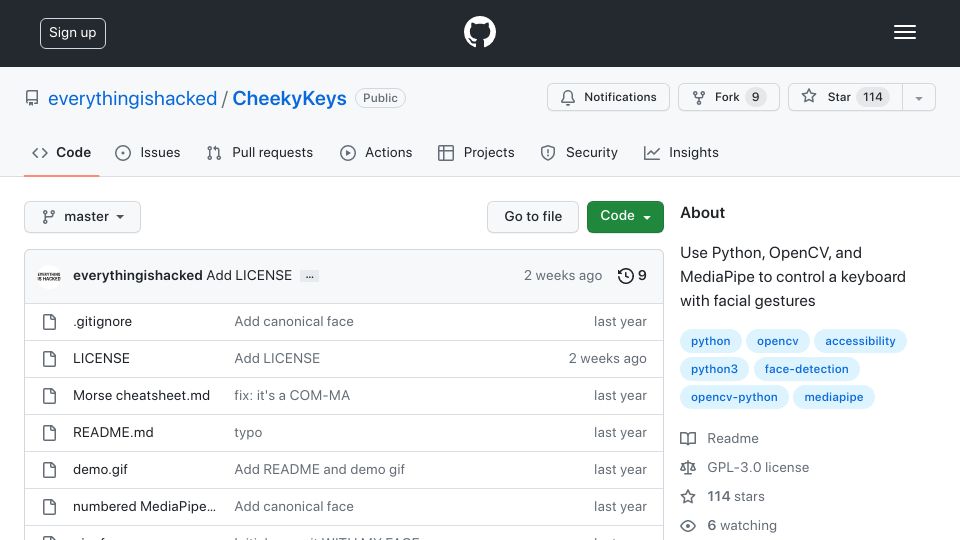Click the Go to file button
This screenshot has height=540, width=960.
[533, 217]
